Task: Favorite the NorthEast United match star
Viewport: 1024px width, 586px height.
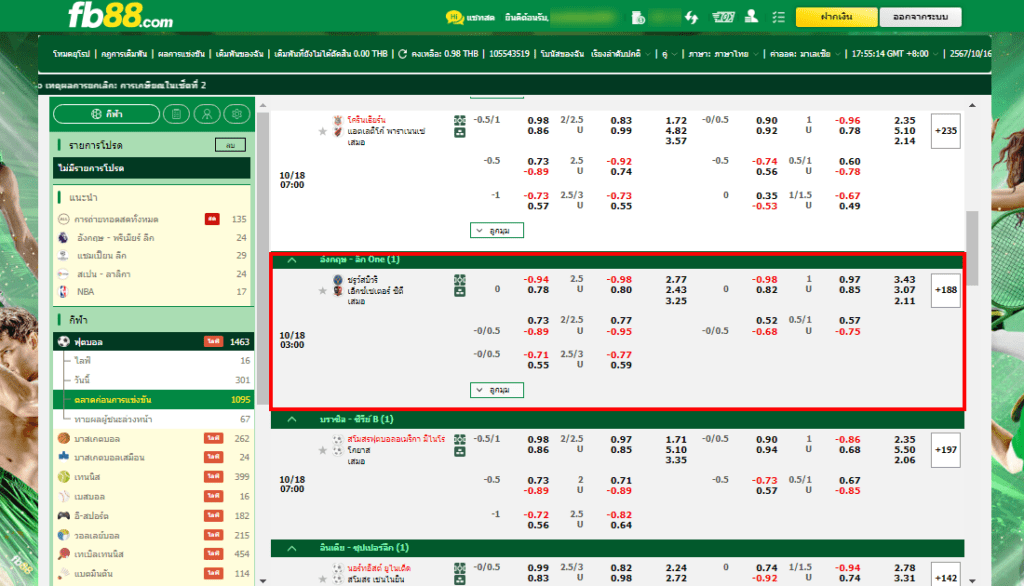Action: (323, 579)
